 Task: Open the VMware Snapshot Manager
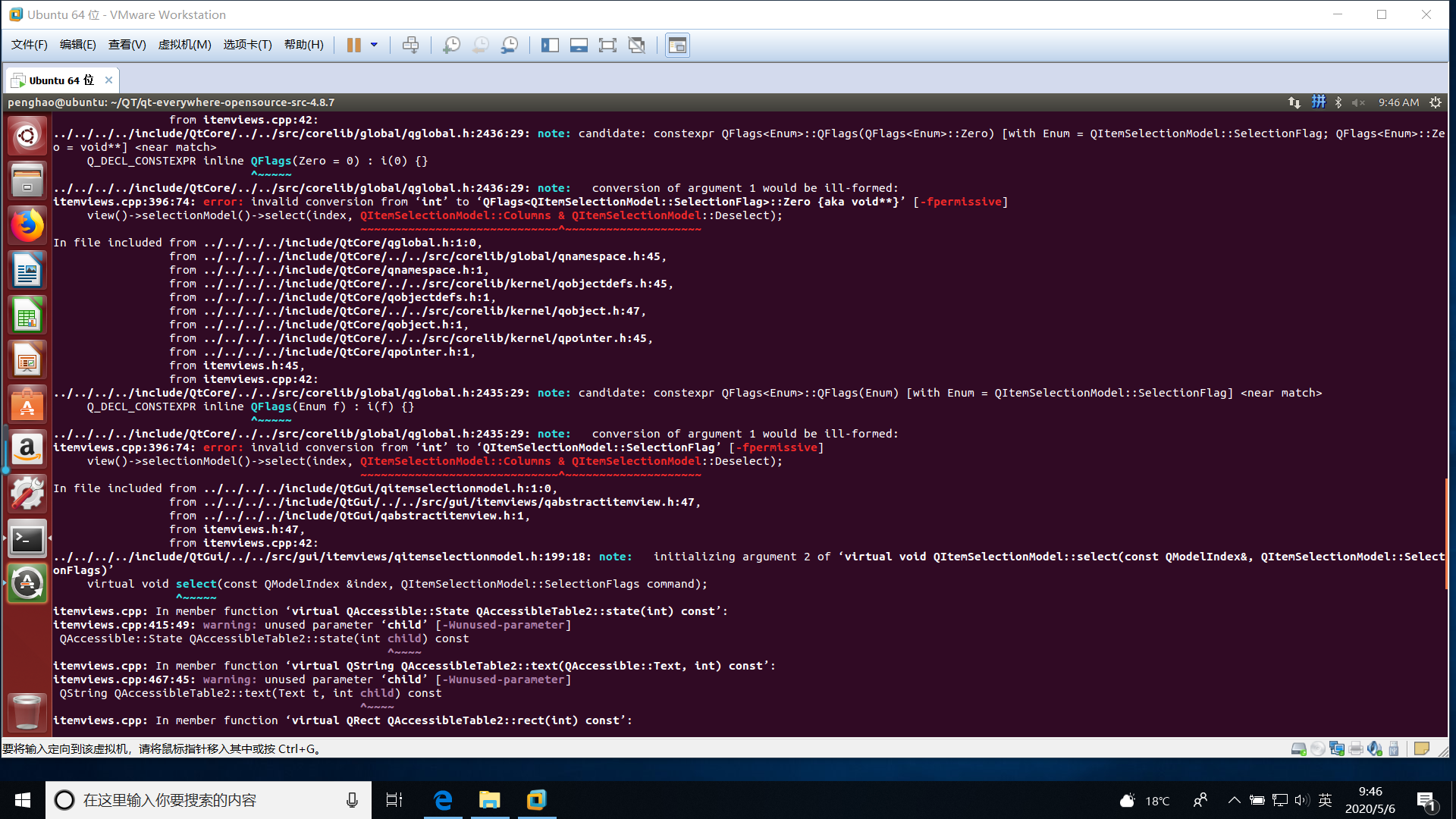click(509, 45)
